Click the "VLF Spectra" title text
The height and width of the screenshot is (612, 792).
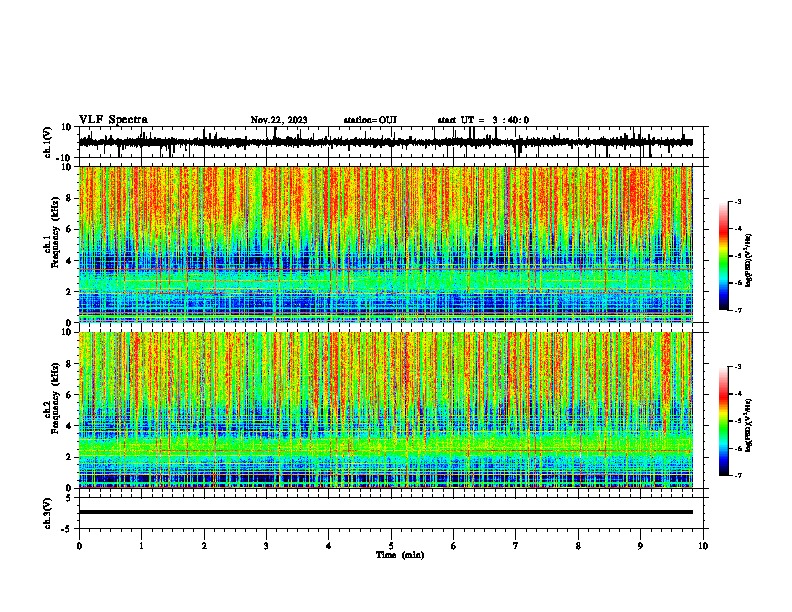pyautogui.click(x=113, y=120)
